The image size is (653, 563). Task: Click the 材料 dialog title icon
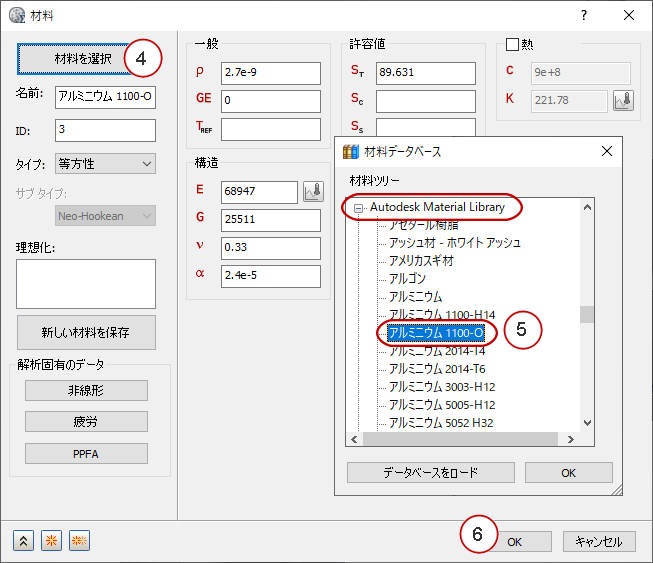pos(17,15)
